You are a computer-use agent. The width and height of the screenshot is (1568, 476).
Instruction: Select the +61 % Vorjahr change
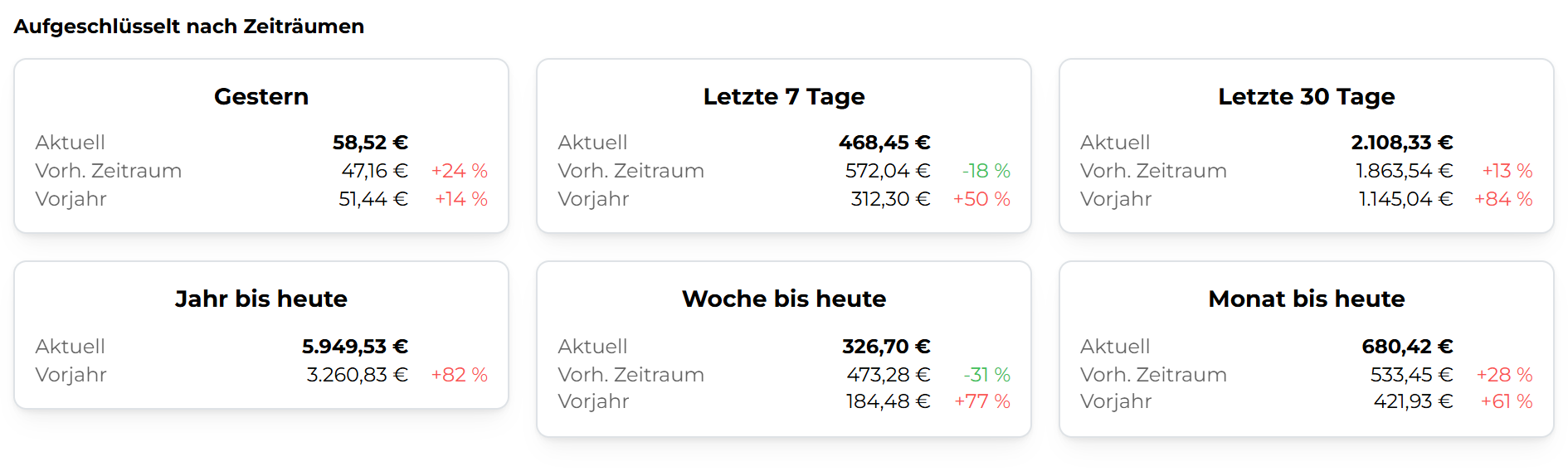(1506, 401)
